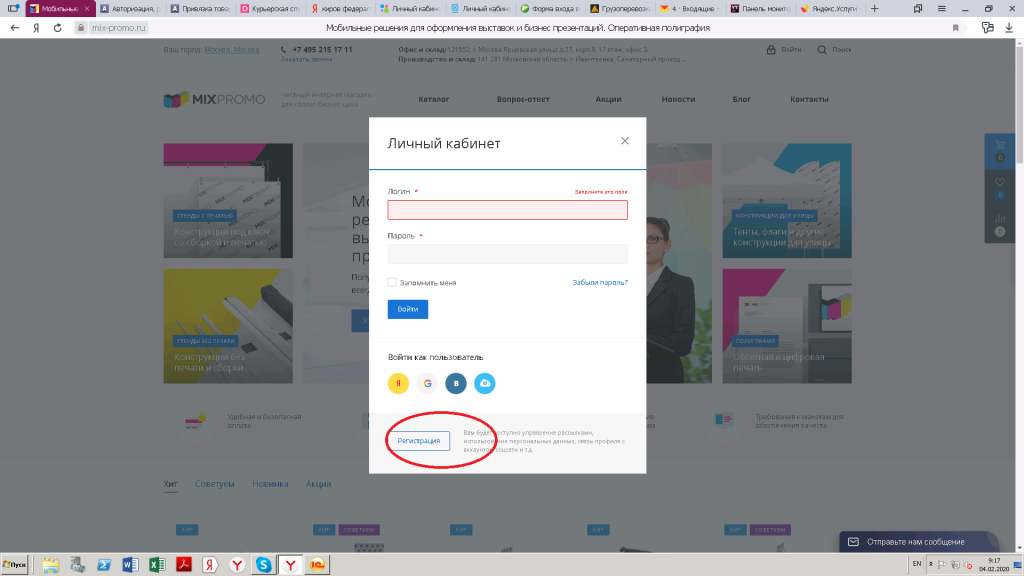The height and width of the screenshot is (576, 1024).
Task: Sign in with the Google icon
Action: pyautogui.click(x=428, y=383)
